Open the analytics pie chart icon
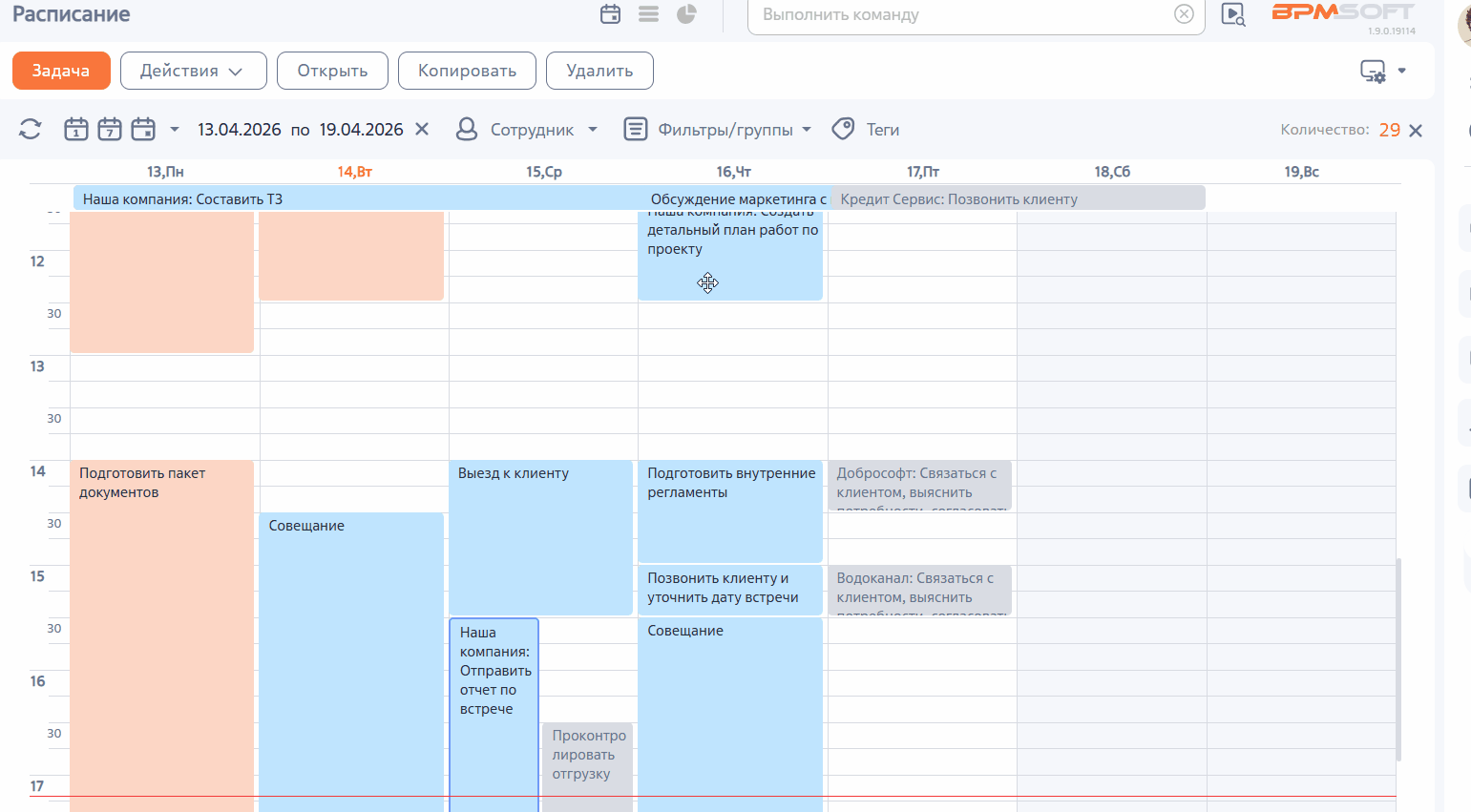The height and width of the screenshot is (812, 1471). (686, 14)
